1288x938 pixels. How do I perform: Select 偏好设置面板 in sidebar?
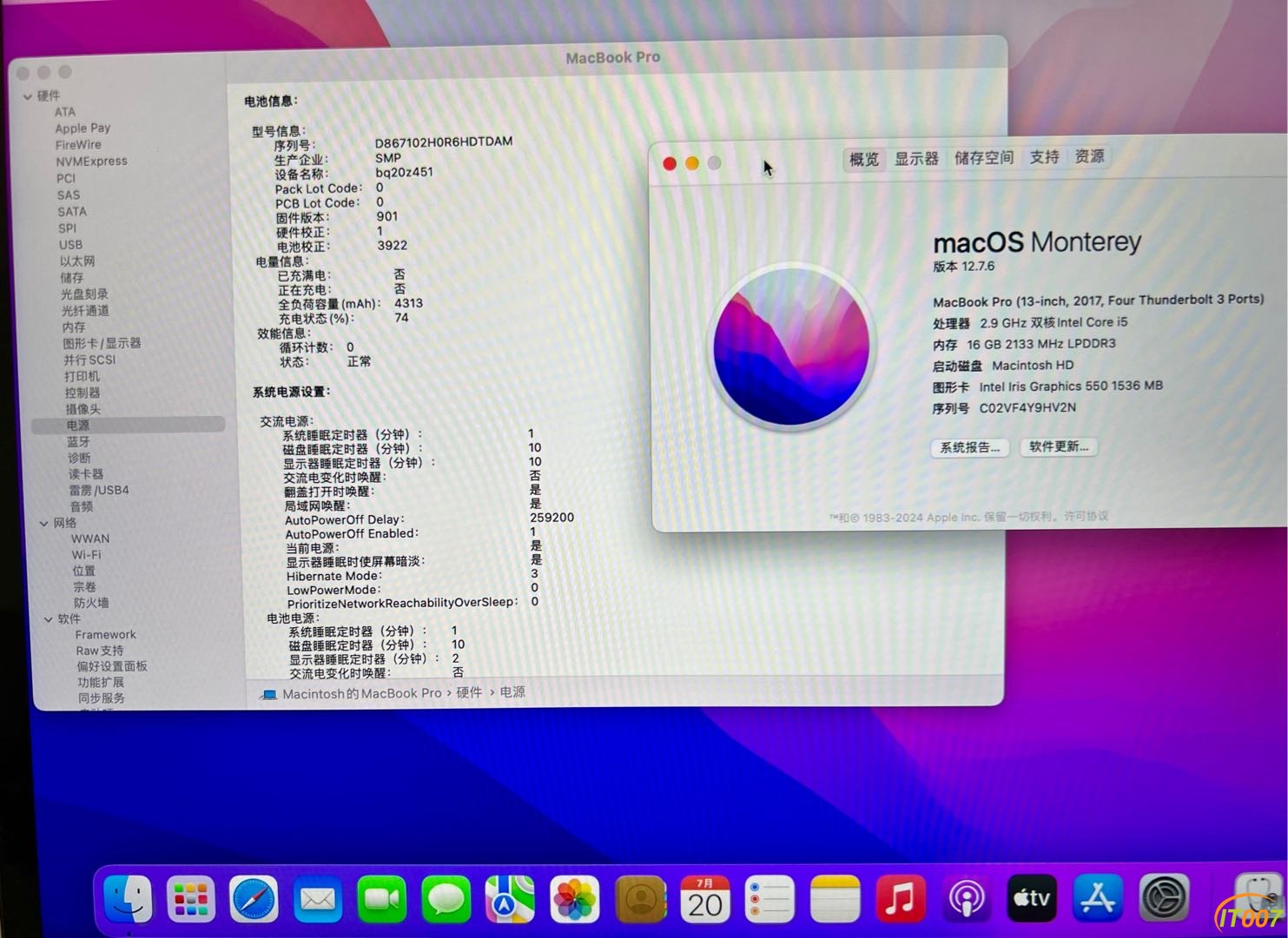tap(112, 666)
